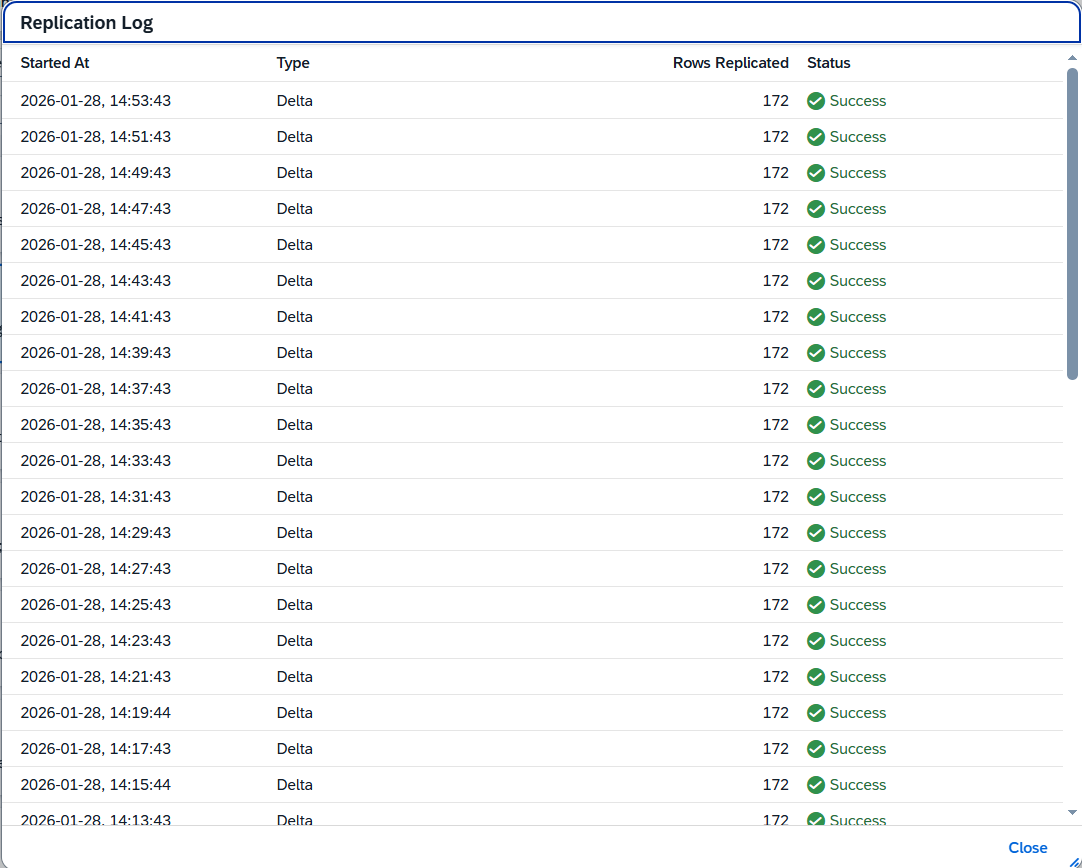Click the success status icon for 14:41:43
1082x868 pixels.
[x=816, y=317]
